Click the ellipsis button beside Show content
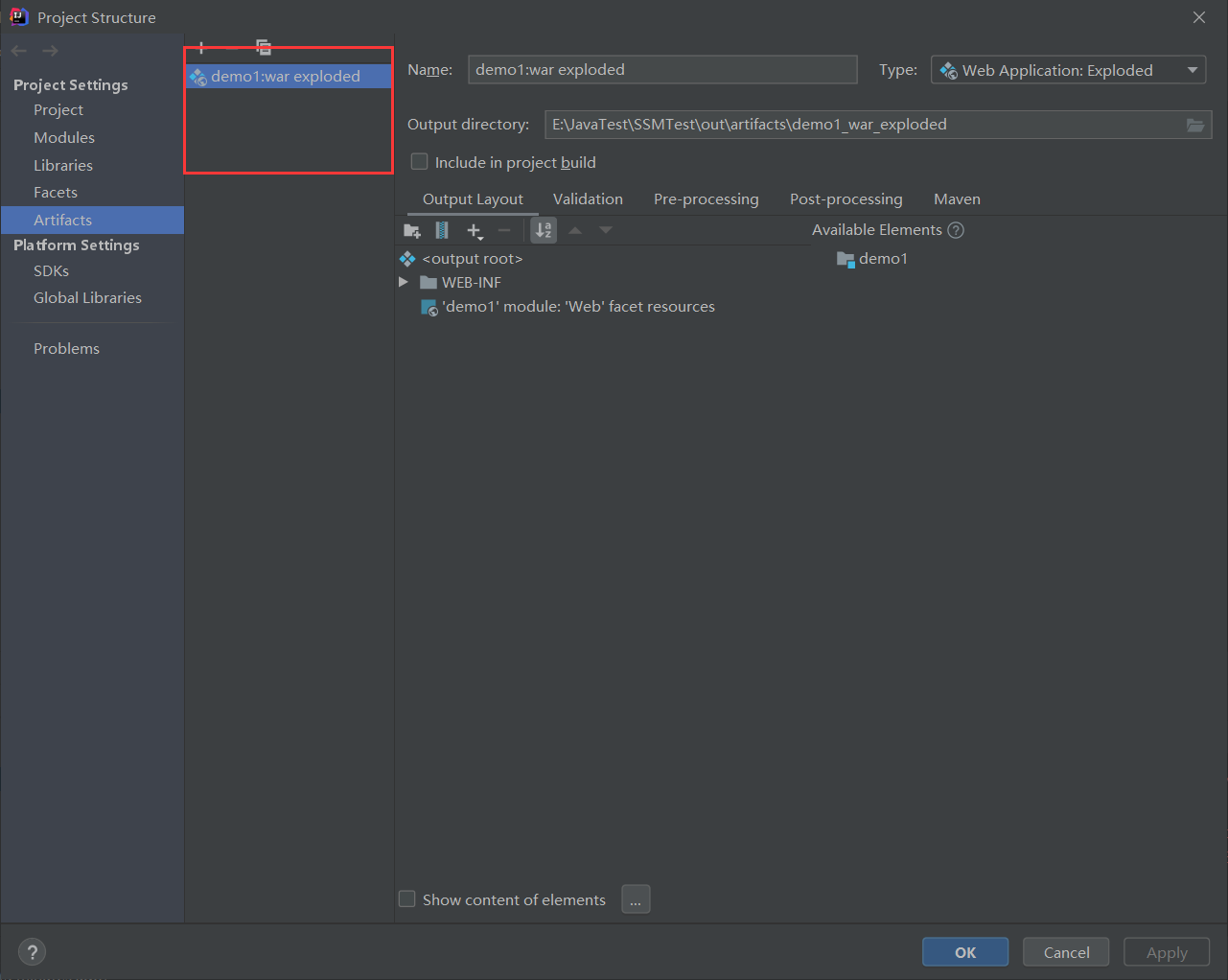Viewport: 1228px width, 980px height. [636, 899]
